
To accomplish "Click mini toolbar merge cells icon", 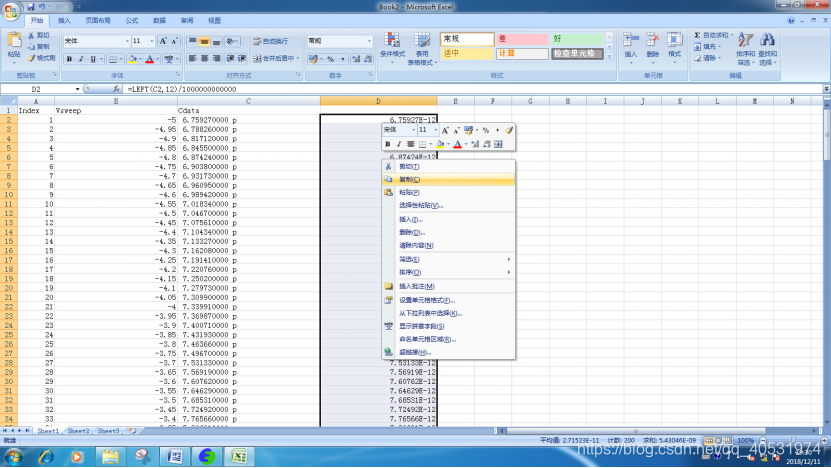I will [498, 144].
